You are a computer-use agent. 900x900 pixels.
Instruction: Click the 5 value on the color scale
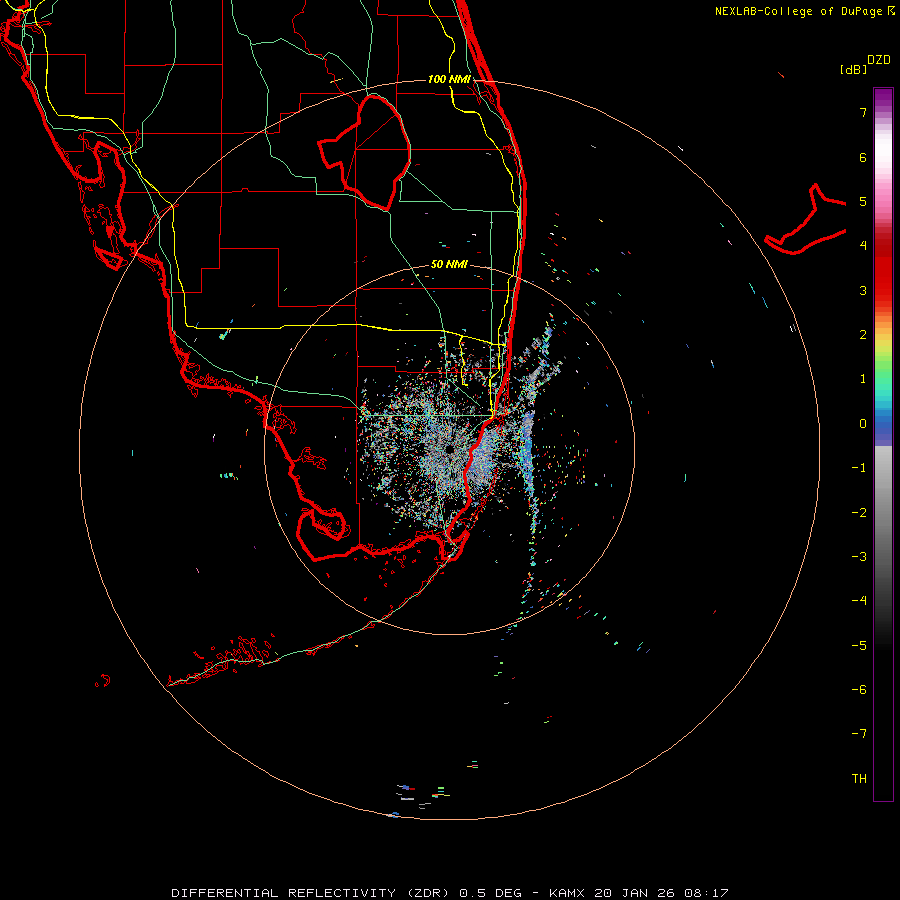tap(863, 201)
